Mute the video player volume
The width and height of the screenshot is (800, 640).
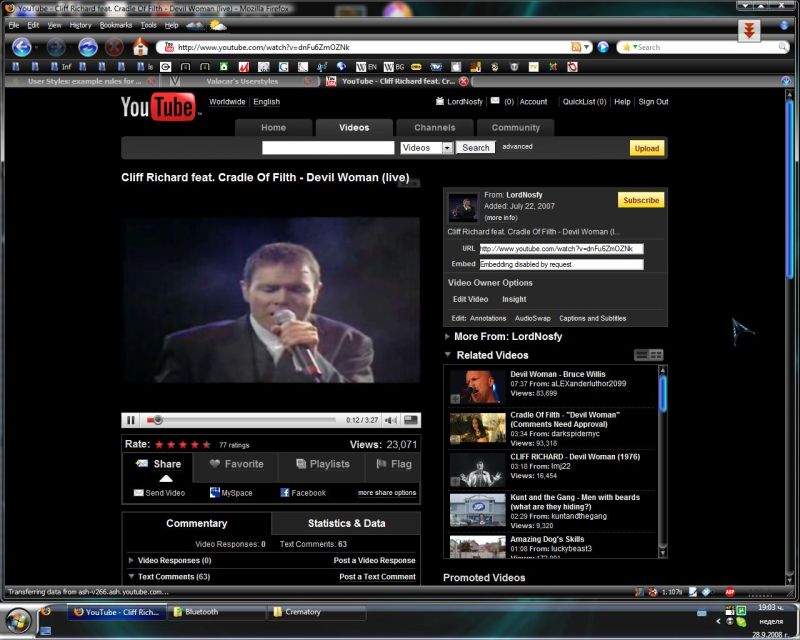click(392, 420)
